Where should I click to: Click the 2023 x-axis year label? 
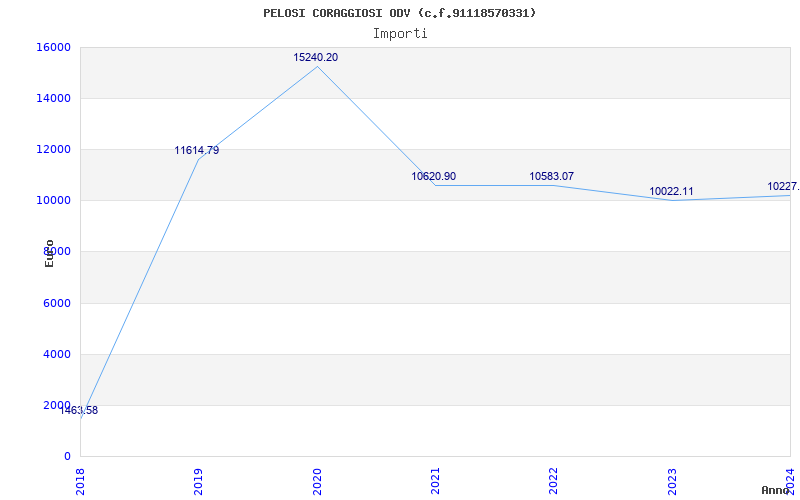[672, 482]
